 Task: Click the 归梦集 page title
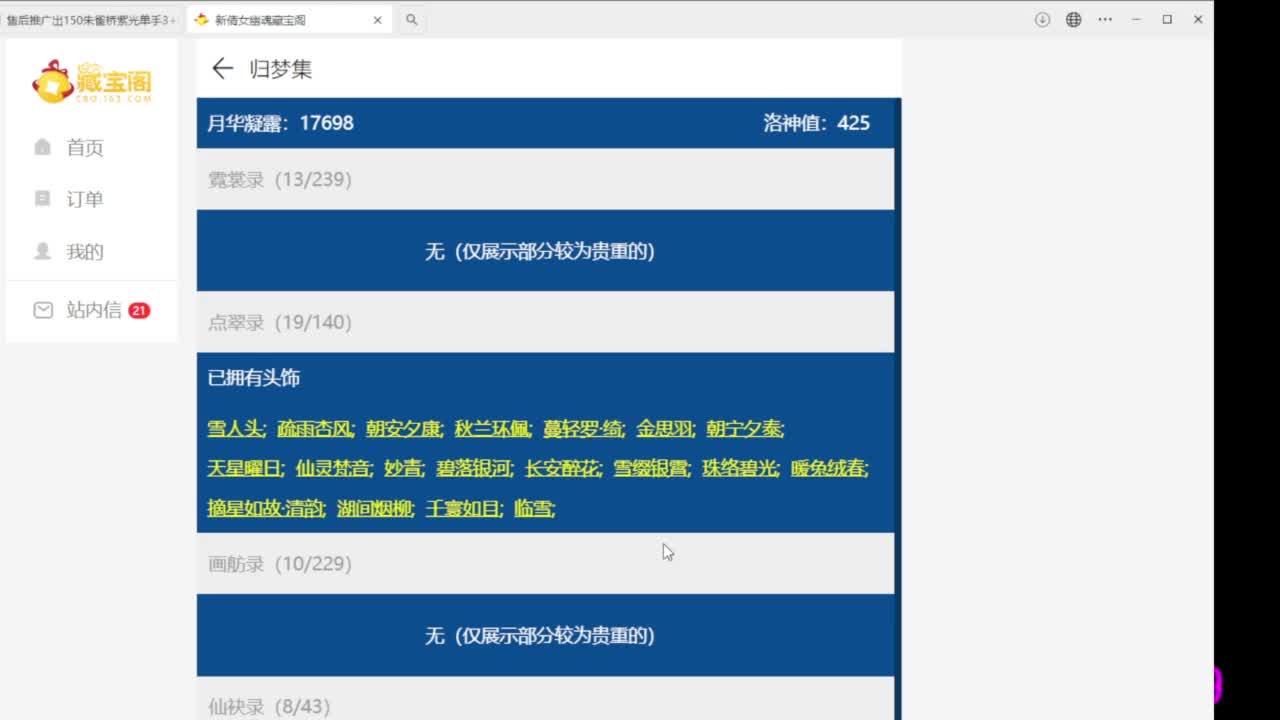[x=281, y=68]
